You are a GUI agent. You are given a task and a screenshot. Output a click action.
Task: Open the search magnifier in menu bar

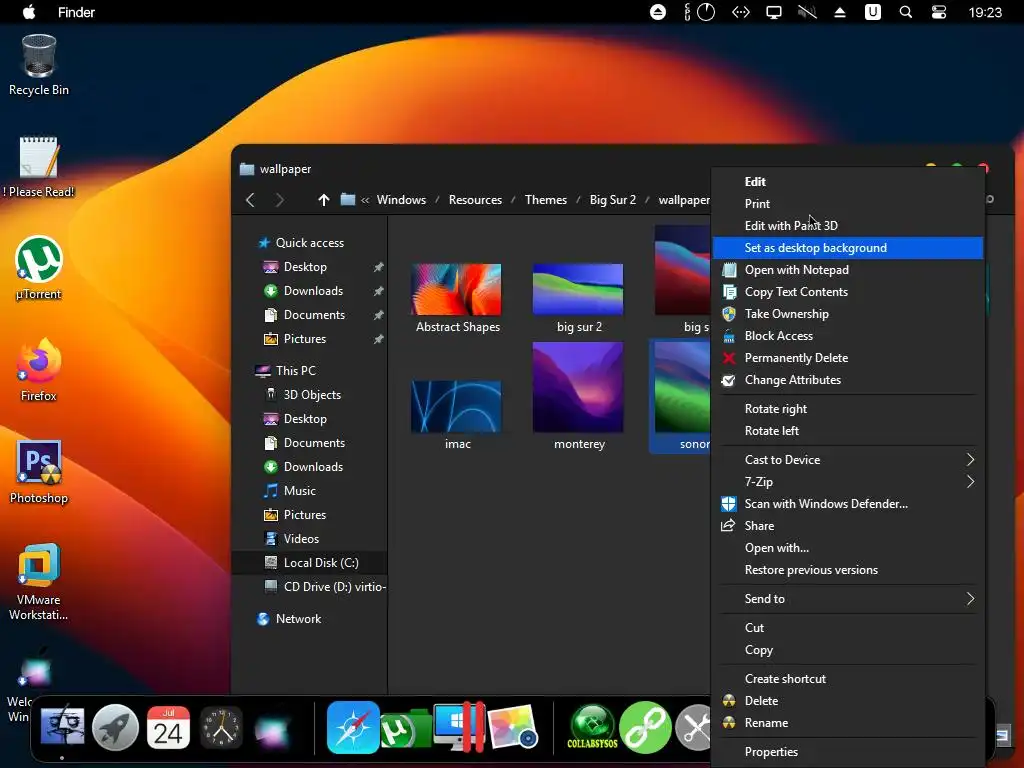coord(905,12)
